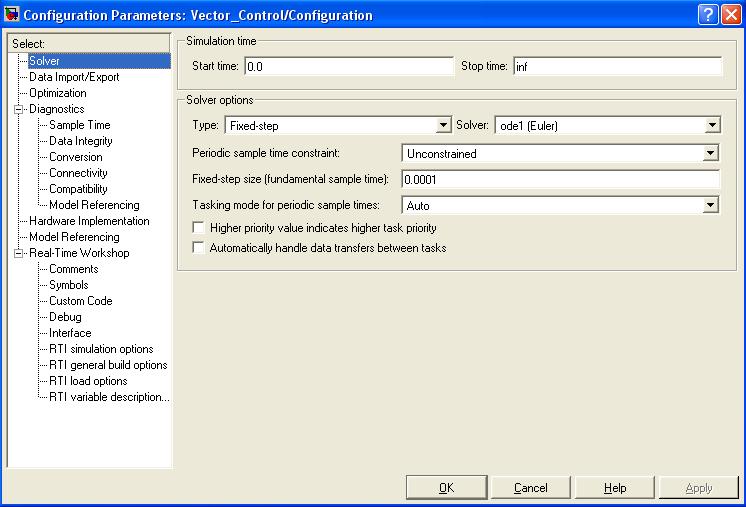Click the Help button
The height and width of the screenshot is (507, 746).
(x=615, y=488)
